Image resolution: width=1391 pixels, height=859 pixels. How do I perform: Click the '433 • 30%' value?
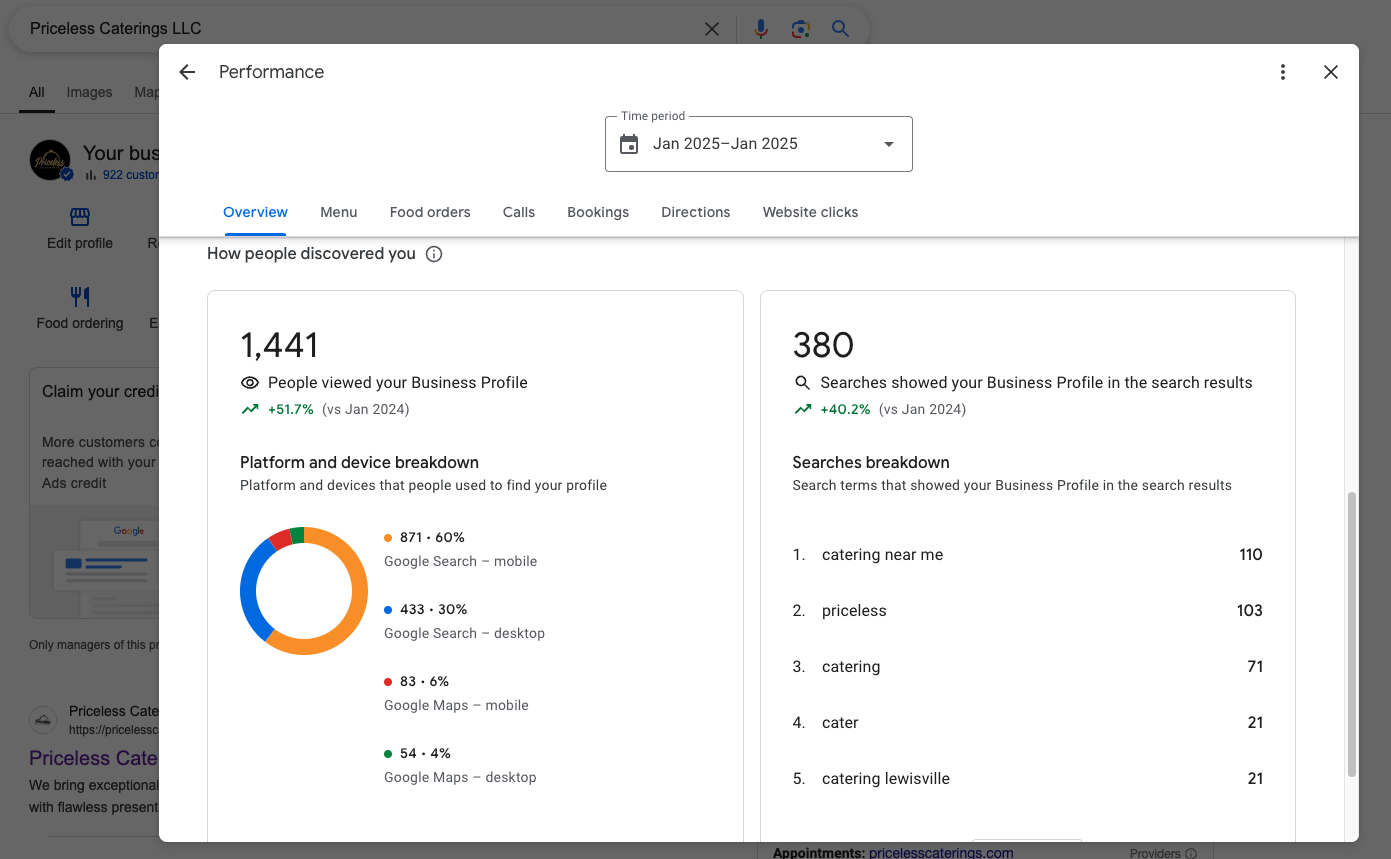coord(434,610)
